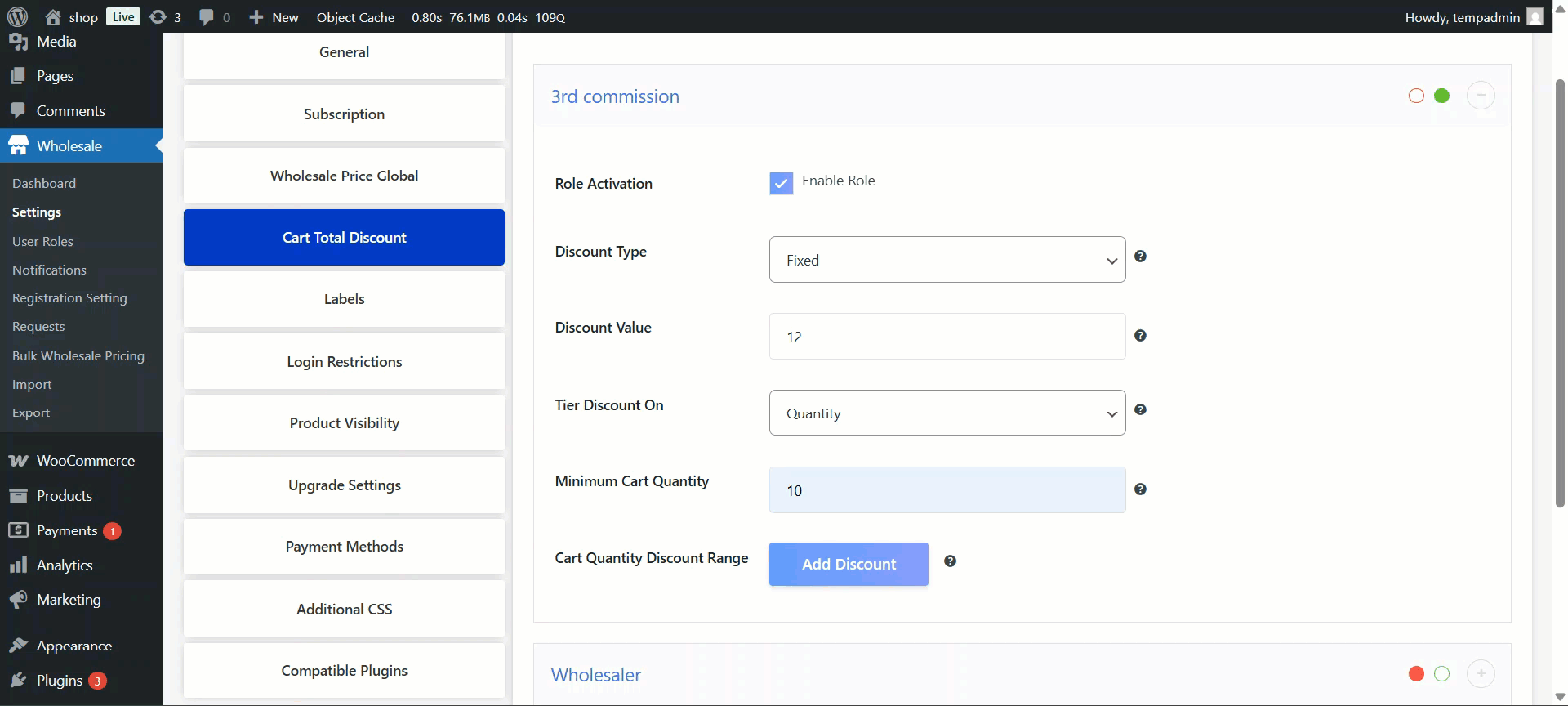Open Analytics menu in sidebar
The image size is (1568, 706).
pyautogui.click(x=82, y=565)
